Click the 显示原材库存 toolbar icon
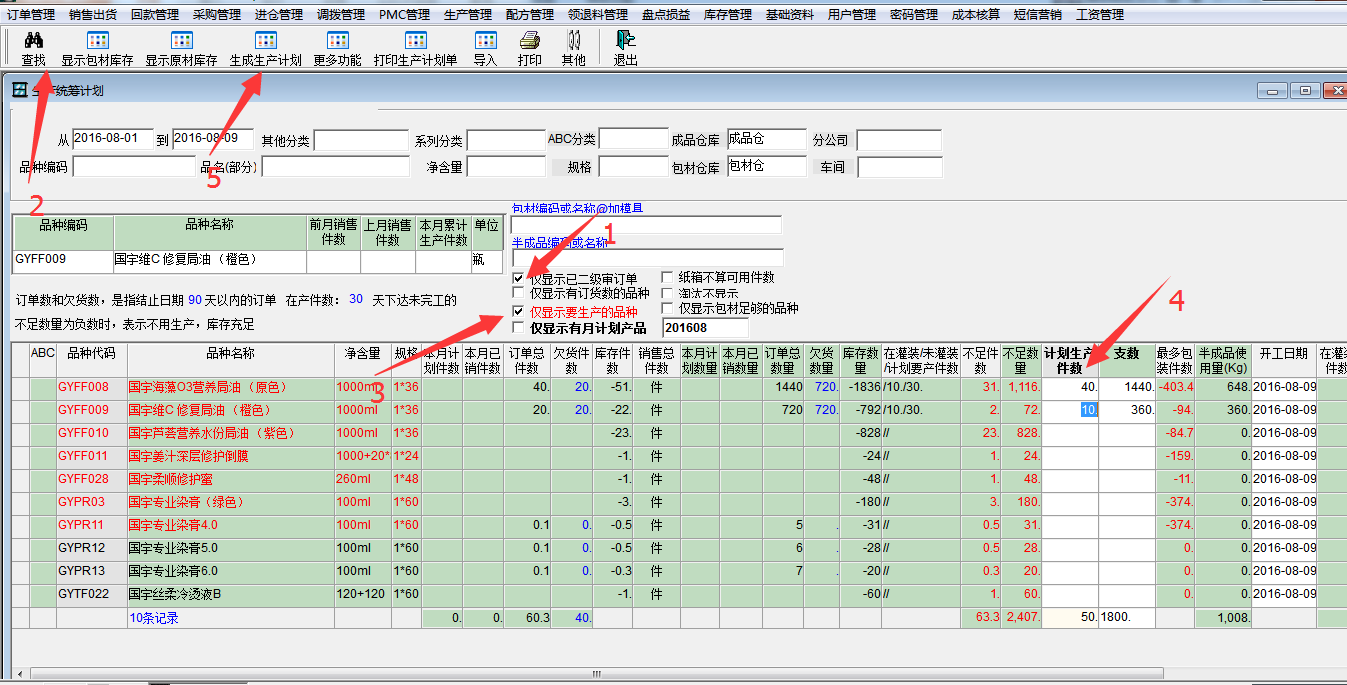This screenshot has width=1347, height=685. [x=181, y=41]
